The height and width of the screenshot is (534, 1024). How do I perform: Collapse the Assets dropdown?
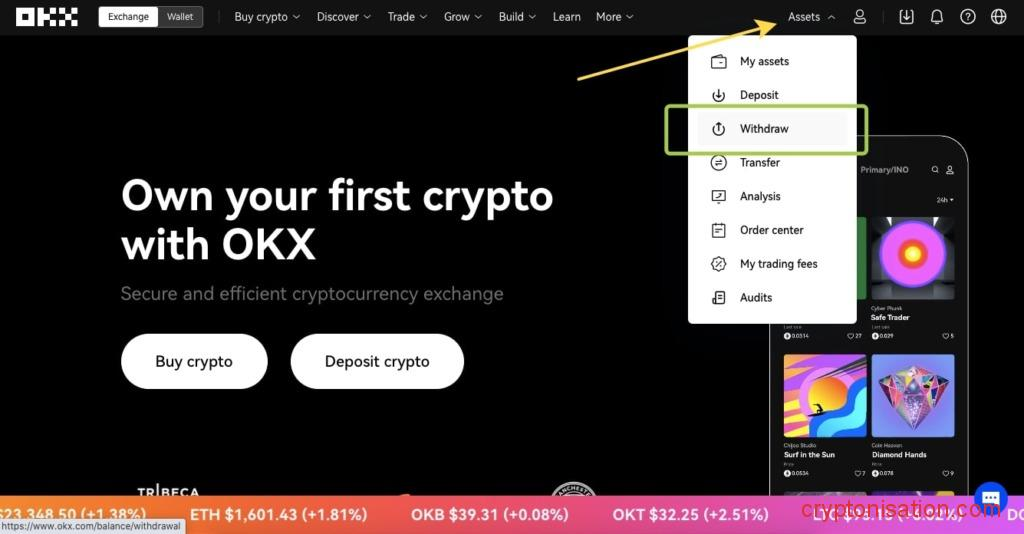click(811, 17)
